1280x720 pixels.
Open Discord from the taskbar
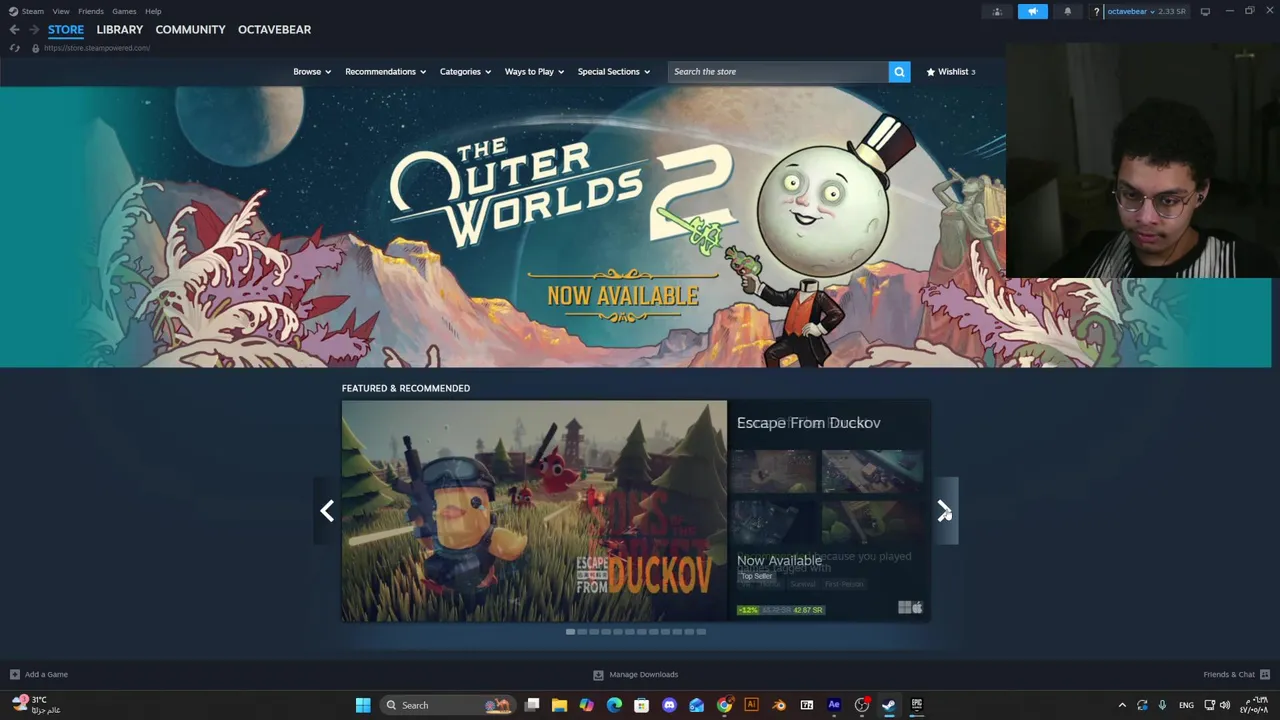pyautogui.click(x=669, y=705)
